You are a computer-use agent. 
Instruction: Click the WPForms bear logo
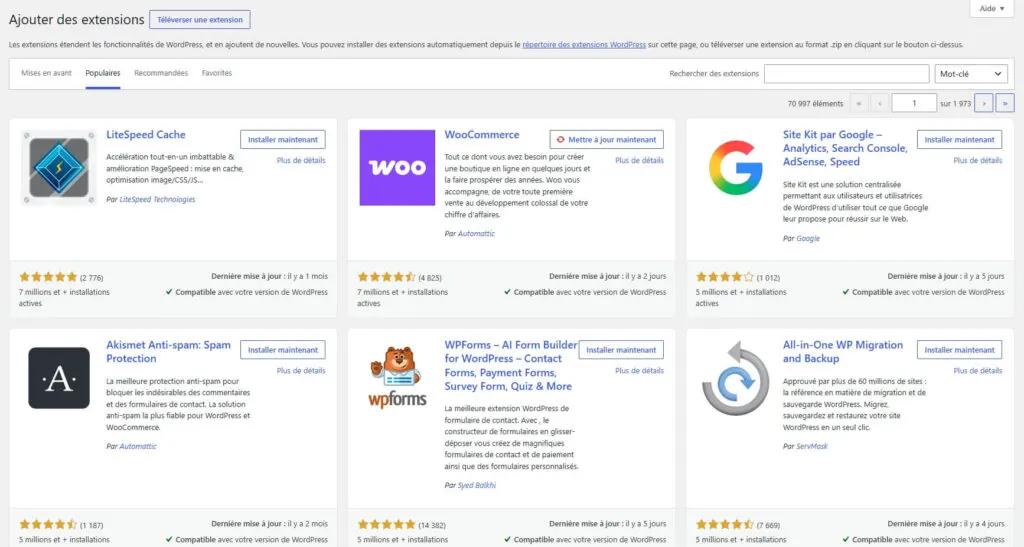(x=397, y=377)
